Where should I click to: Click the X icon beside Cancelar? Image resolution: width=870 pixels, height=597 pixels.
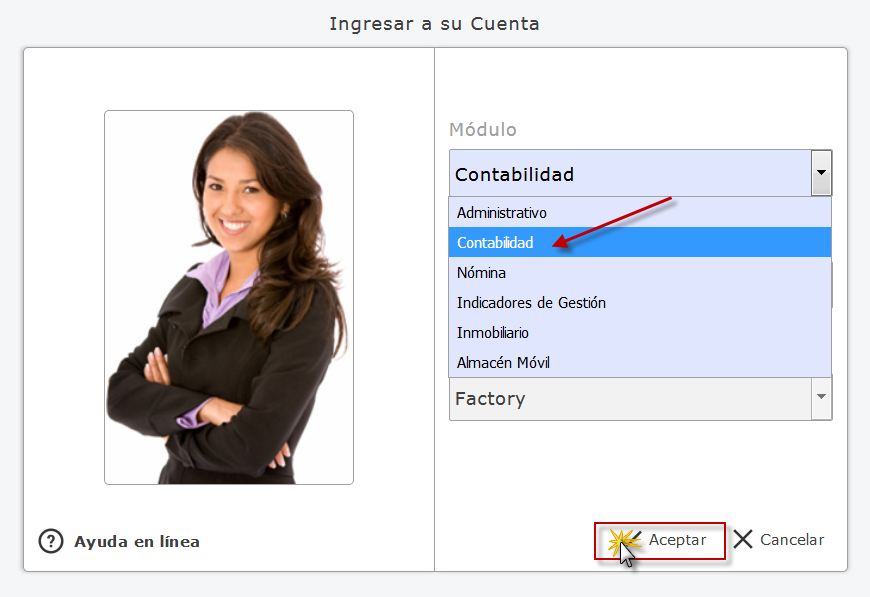pyautogui.click(x=743, y=539)
